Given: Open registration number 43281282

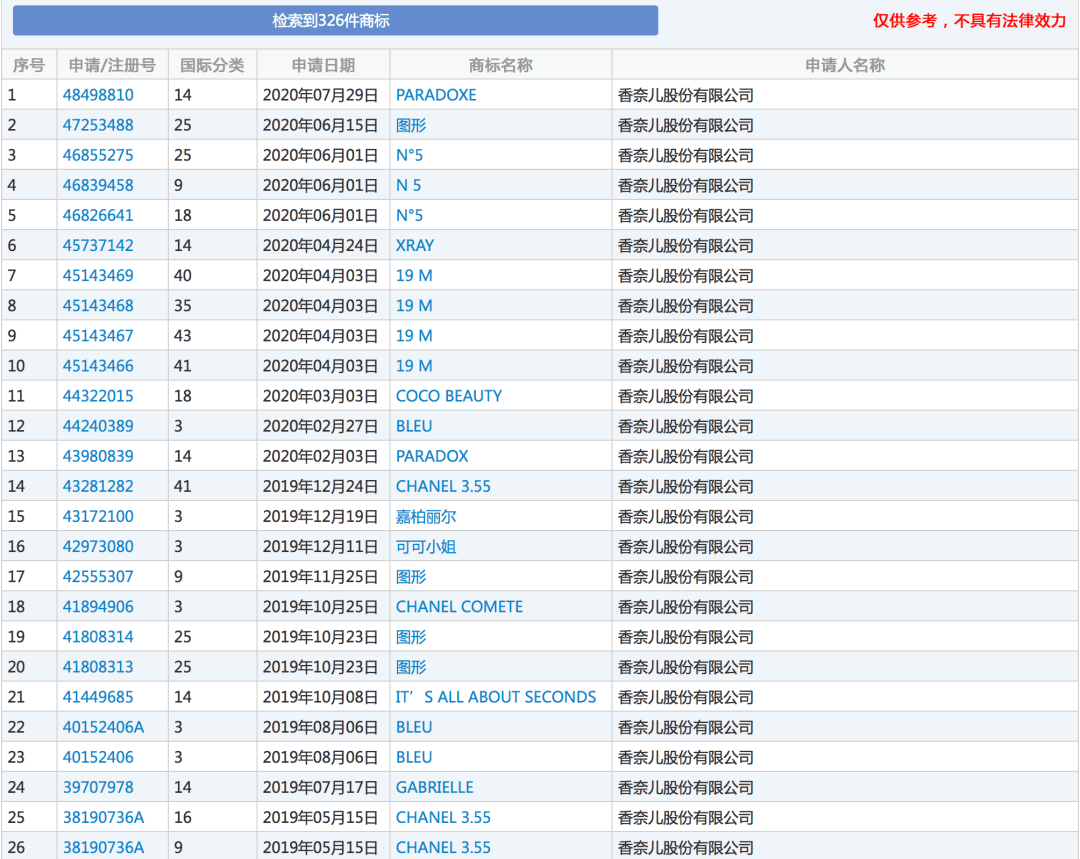Looking at the screenshot, I should click(98, 486).
